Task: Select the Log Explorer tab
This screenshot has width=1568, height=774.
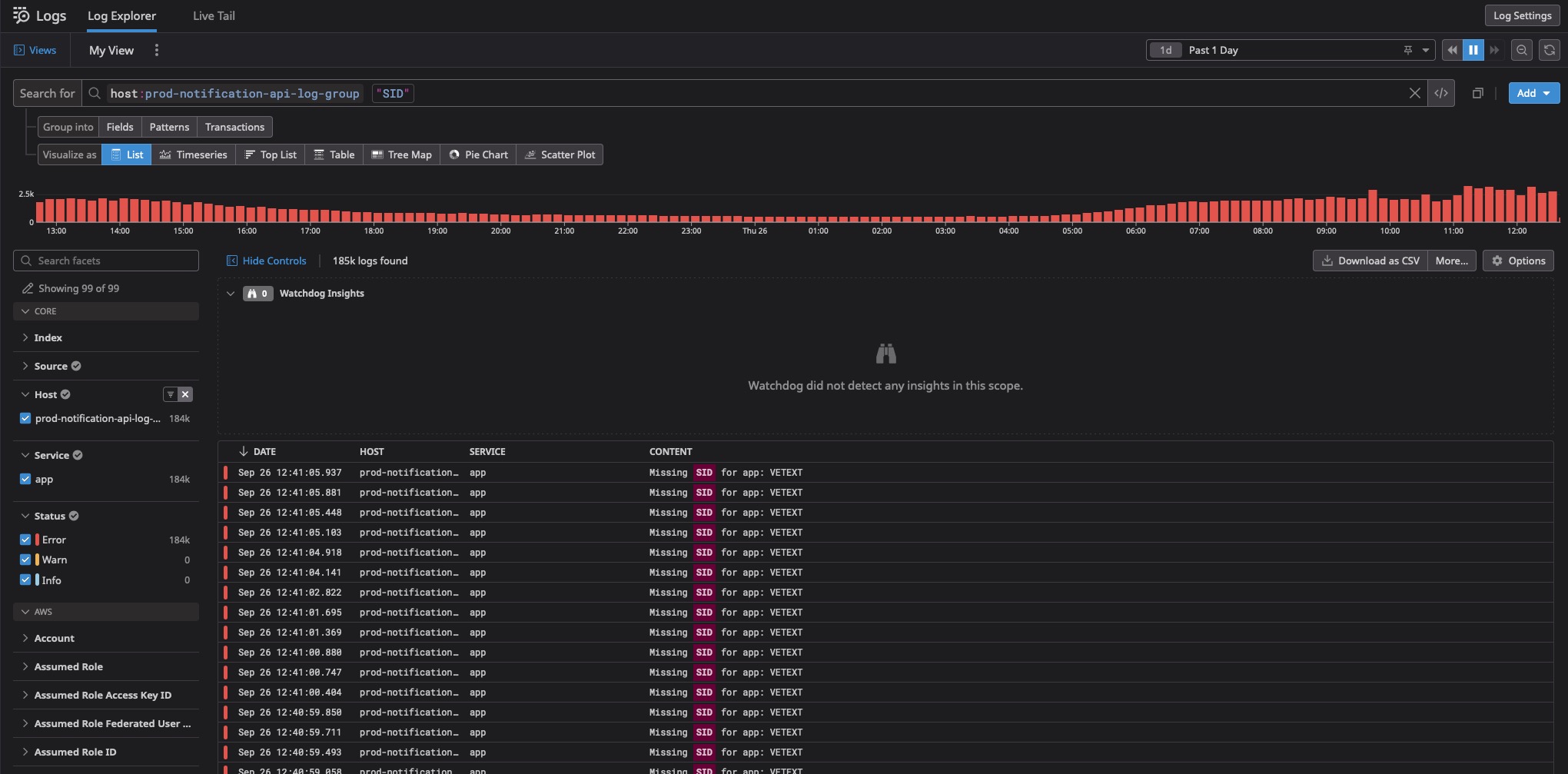Action: [121, 15]
